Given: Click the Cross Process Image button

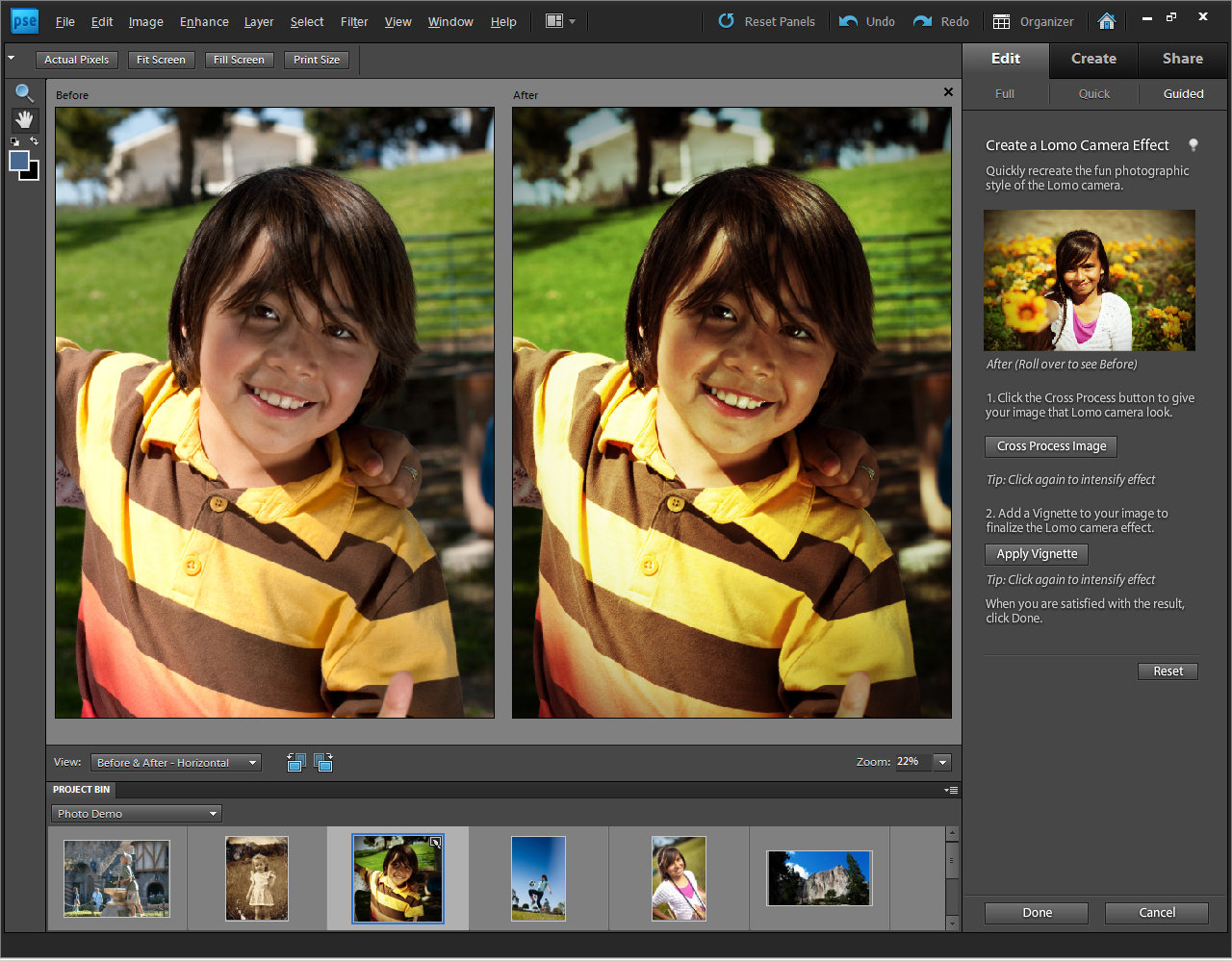Looking at the screenshot, I should coord(1050,446).
